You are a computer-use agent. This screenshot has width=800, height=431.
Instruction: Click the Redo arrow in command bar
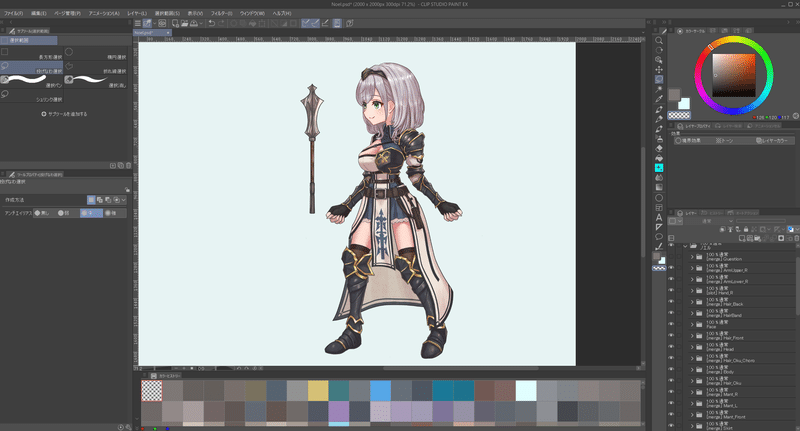pos(221,23)
